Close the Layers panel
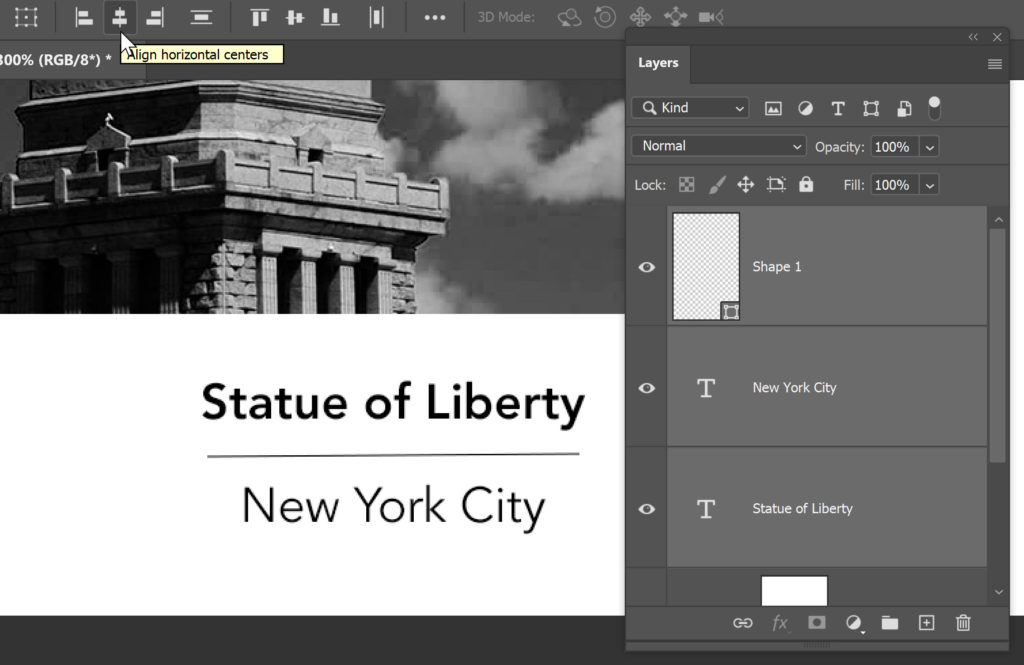This screenshot has width=1024, height=665. coord(997,37)
